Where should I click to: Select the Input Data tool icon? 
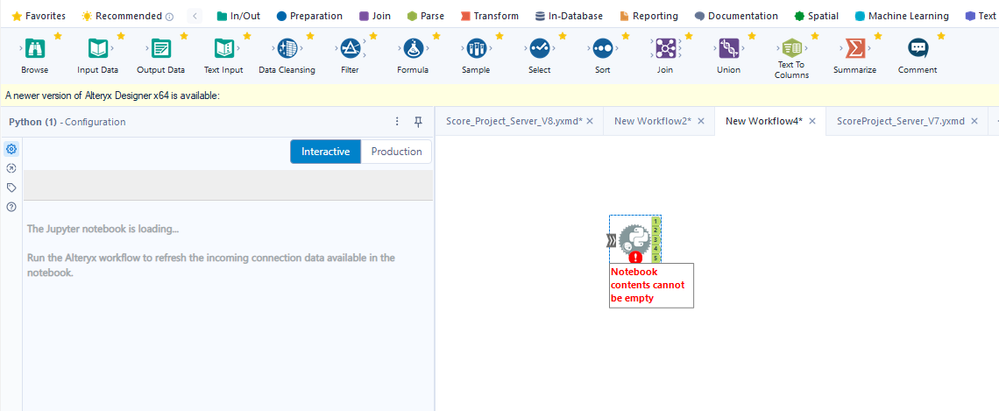pos(97,48)
